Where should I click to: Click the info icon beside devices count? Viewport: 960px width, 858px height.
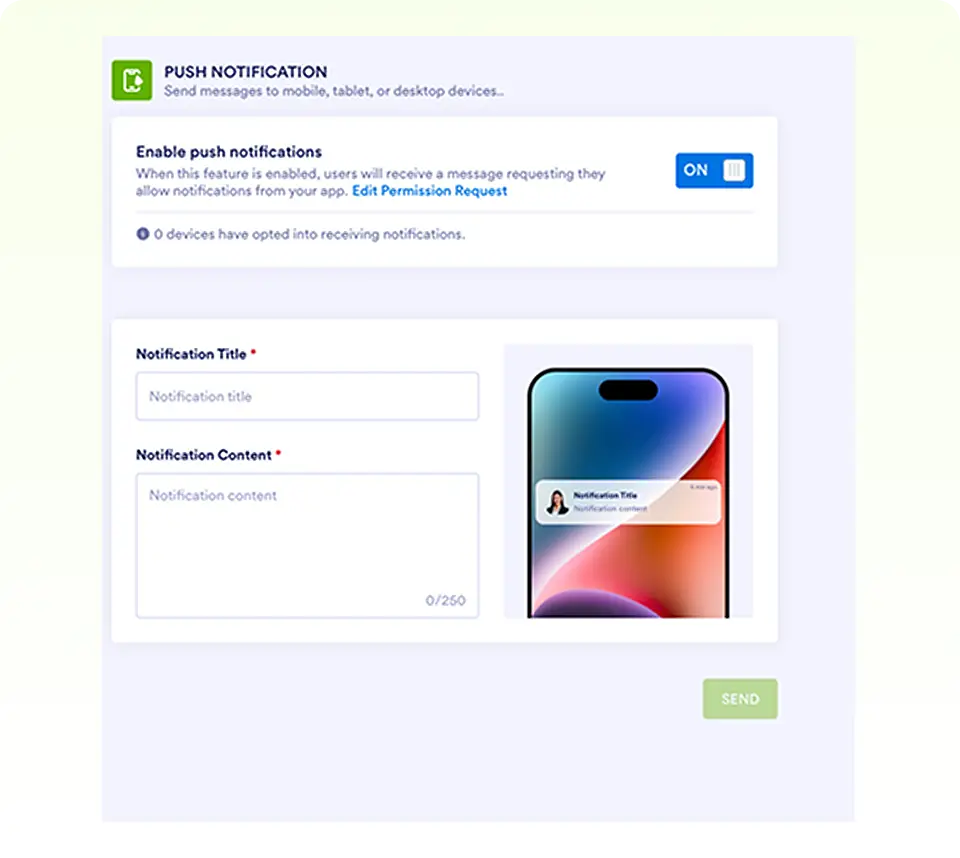pyautogui.click(x=143, y=234)
